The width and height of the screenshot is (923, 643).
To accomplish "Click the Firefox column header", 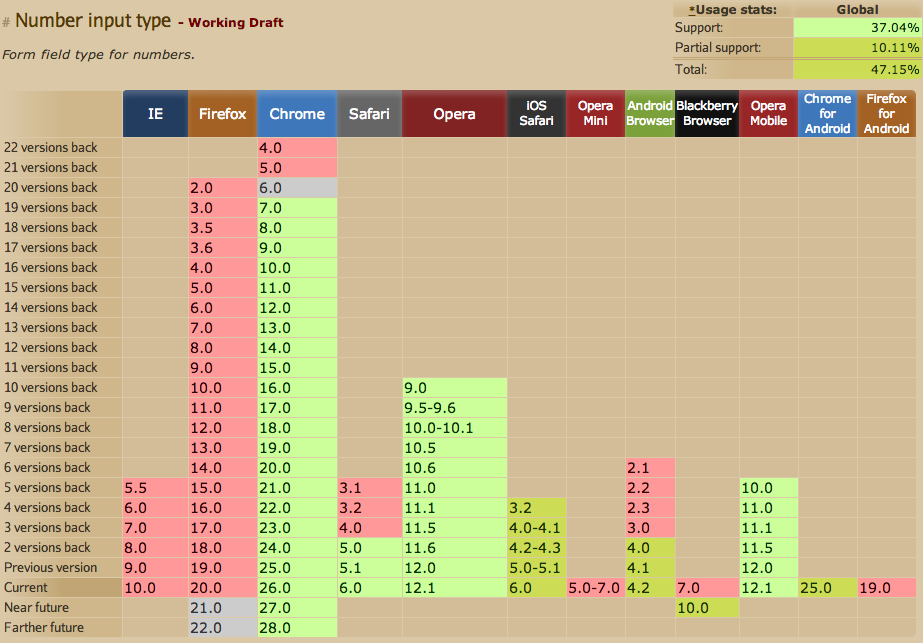I will 223,114.
